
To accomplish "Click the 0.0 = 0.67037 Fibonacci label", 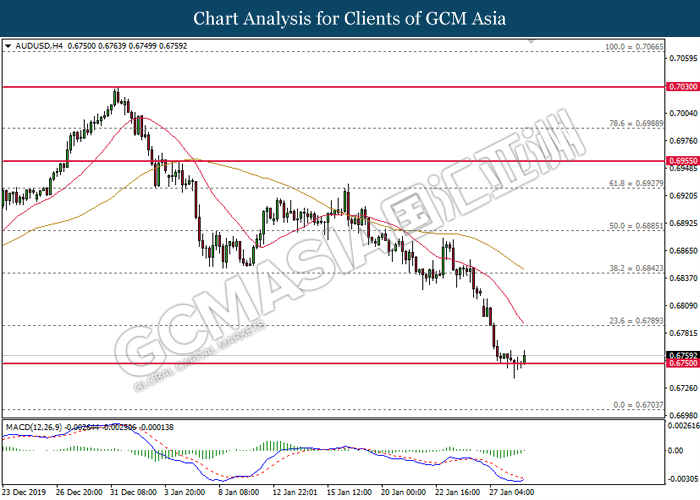I will coord(638,405).
